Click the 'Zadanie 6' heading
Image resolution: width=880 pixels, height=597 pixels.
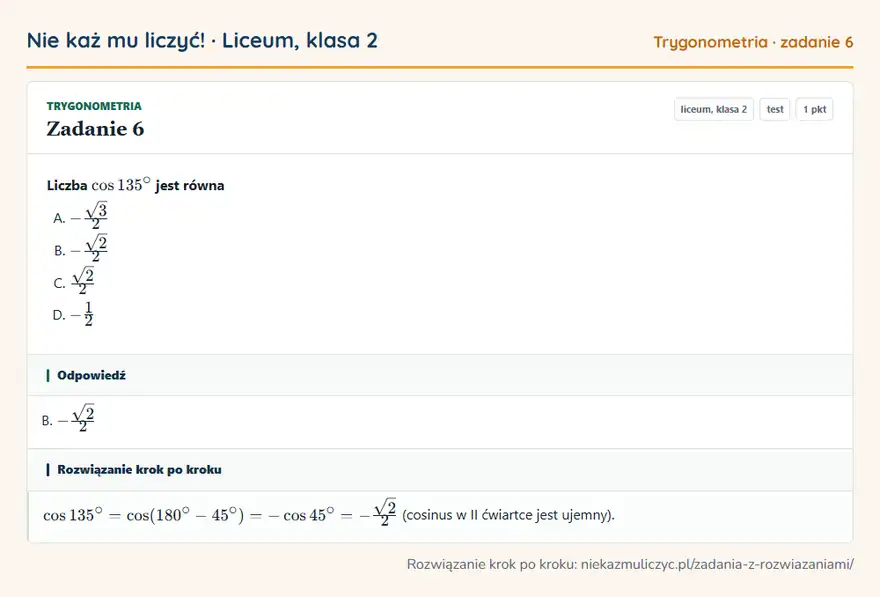pos(95,129)
